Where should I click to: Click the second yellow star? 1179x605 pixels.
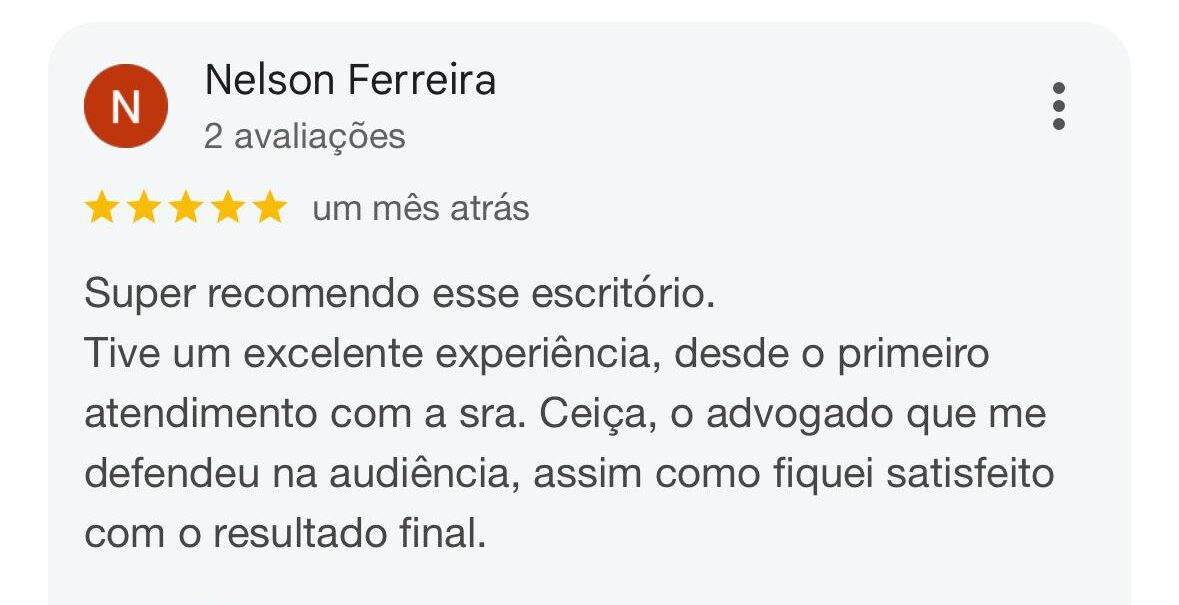[x=142, y=209]
